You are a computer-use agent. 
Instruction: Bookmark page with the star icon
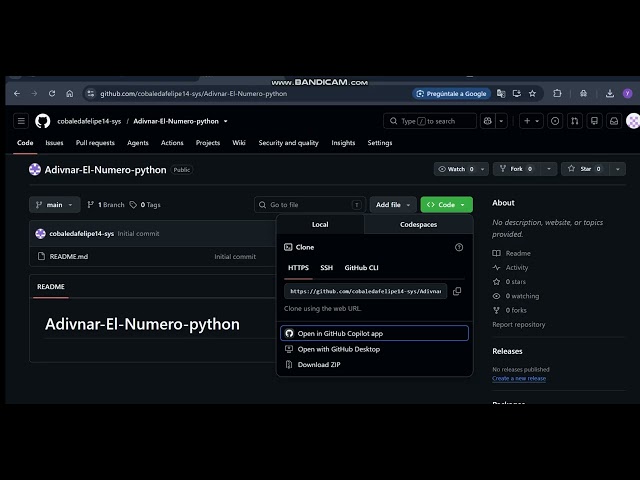click(532, 93)
